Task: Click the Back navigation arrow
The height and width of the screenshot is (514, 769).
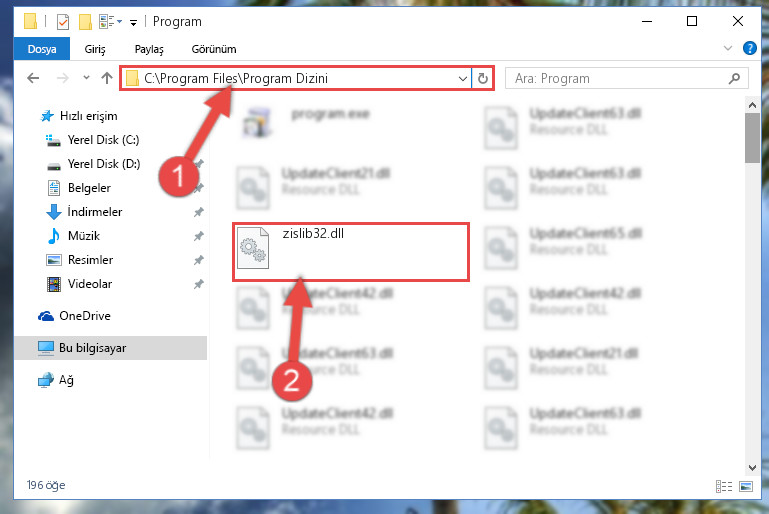Action: click(33, 78)
